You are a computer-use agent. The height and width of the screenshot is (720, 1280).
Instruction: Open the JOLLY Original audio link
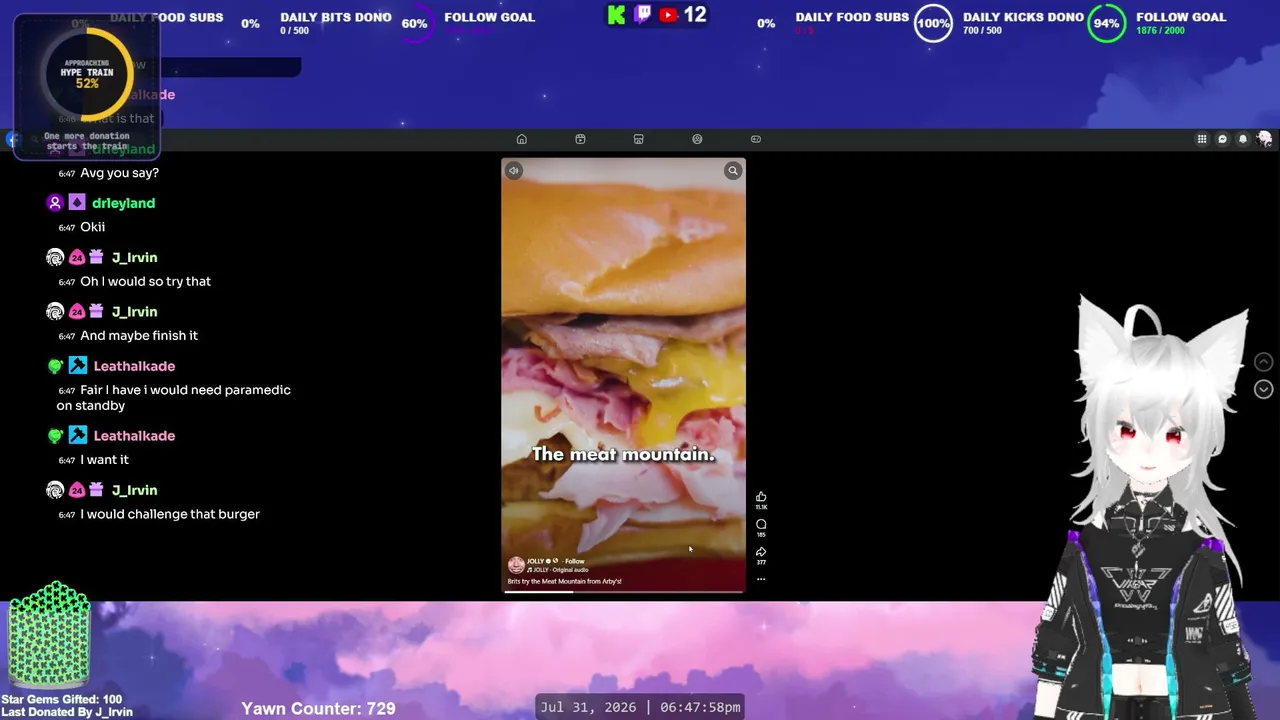[x=560, y=570]
